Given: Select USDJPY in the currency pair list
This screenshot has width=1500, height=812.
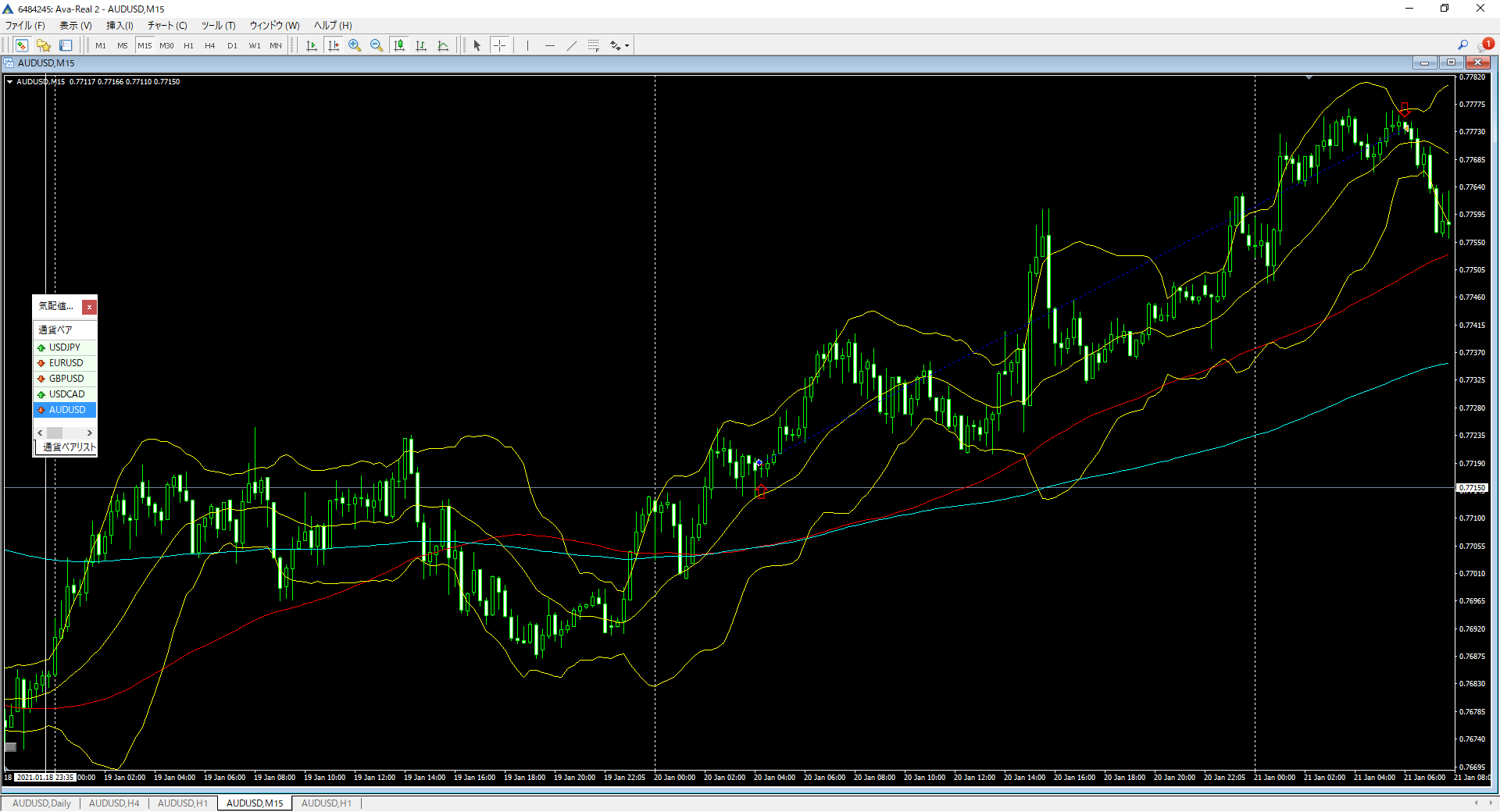Looking at the screenshot, I should [x=65, y=347].
